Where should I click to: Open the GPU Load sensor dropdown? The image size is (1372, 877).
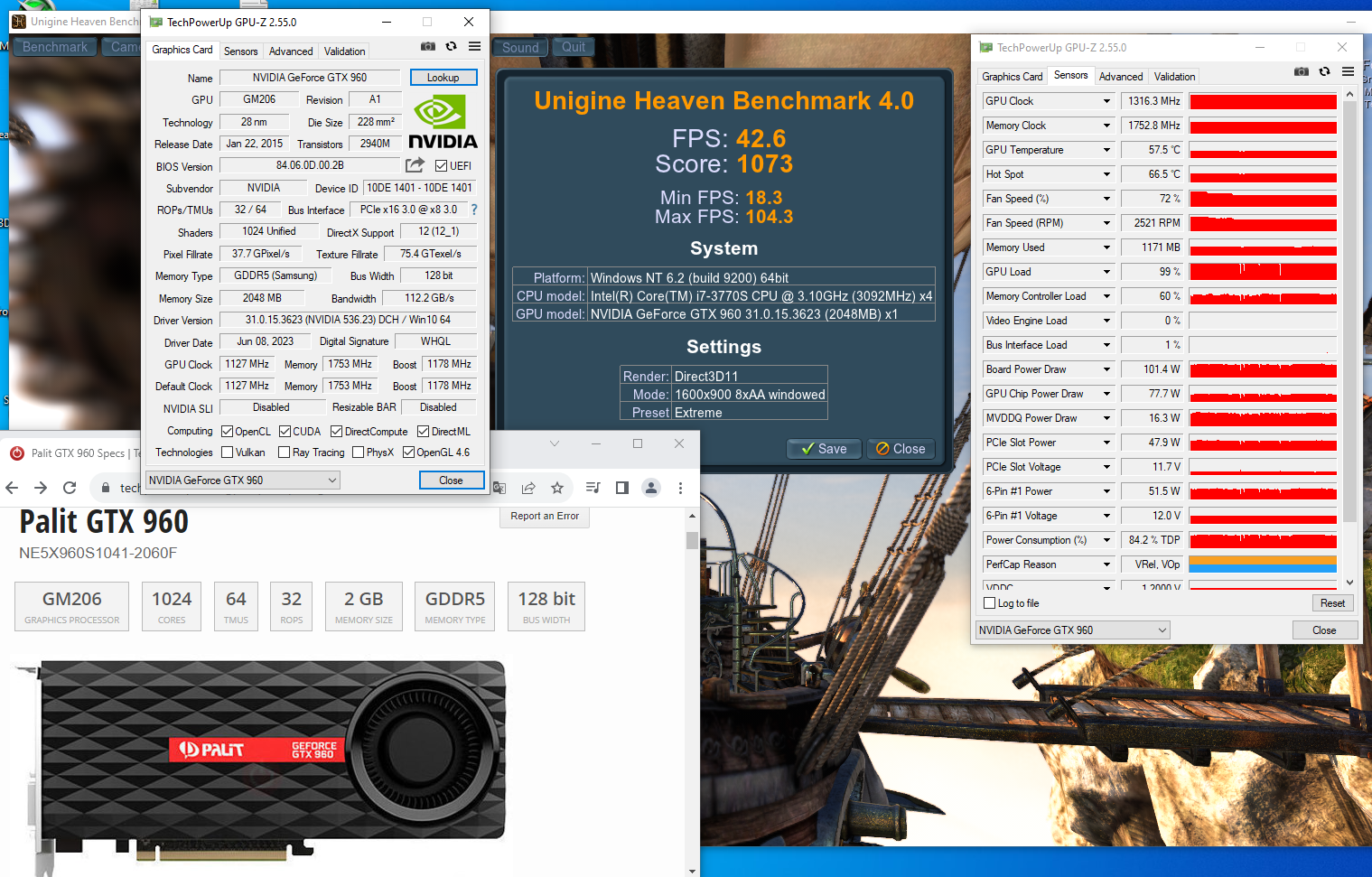pyautogui.click(x=1106, y=272)
